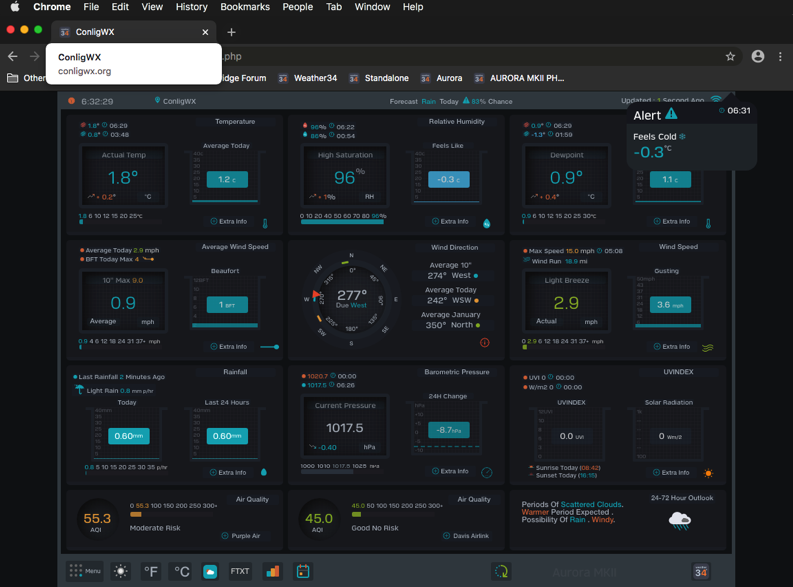
Task: Select the ConligWX browser tab
Action: (134, 32)
